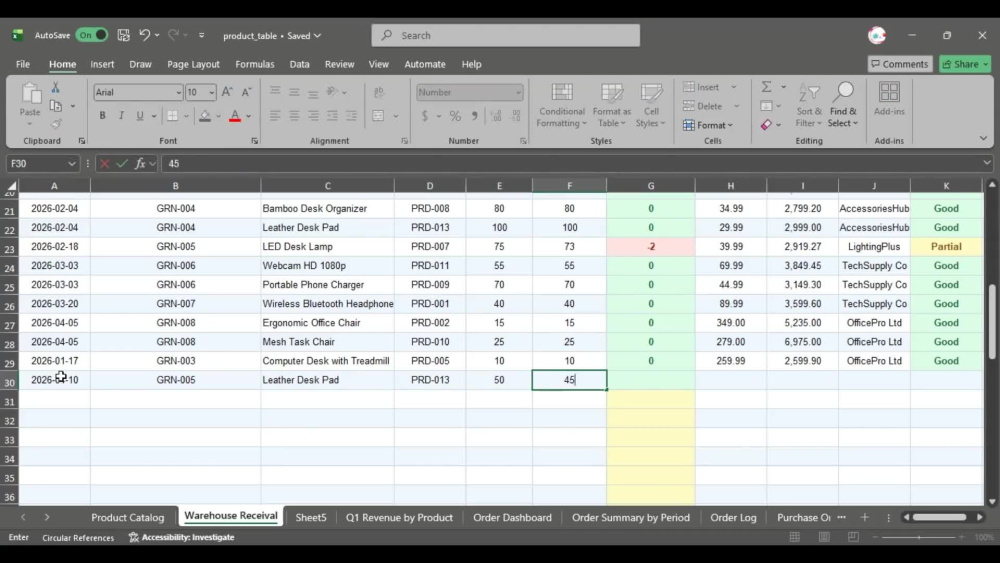Apply the red Font Color button

(x=235, y=115)
